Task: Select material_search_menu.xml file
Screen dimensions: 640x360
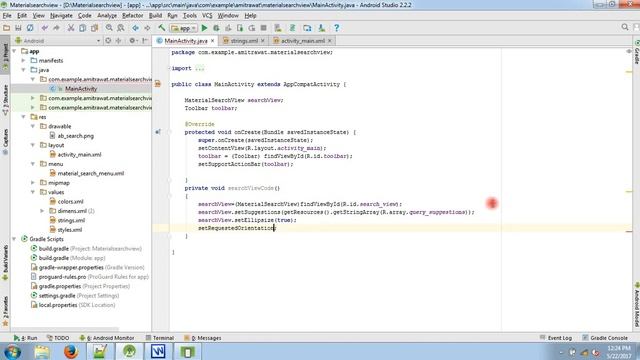Action: tap(91, 173)
